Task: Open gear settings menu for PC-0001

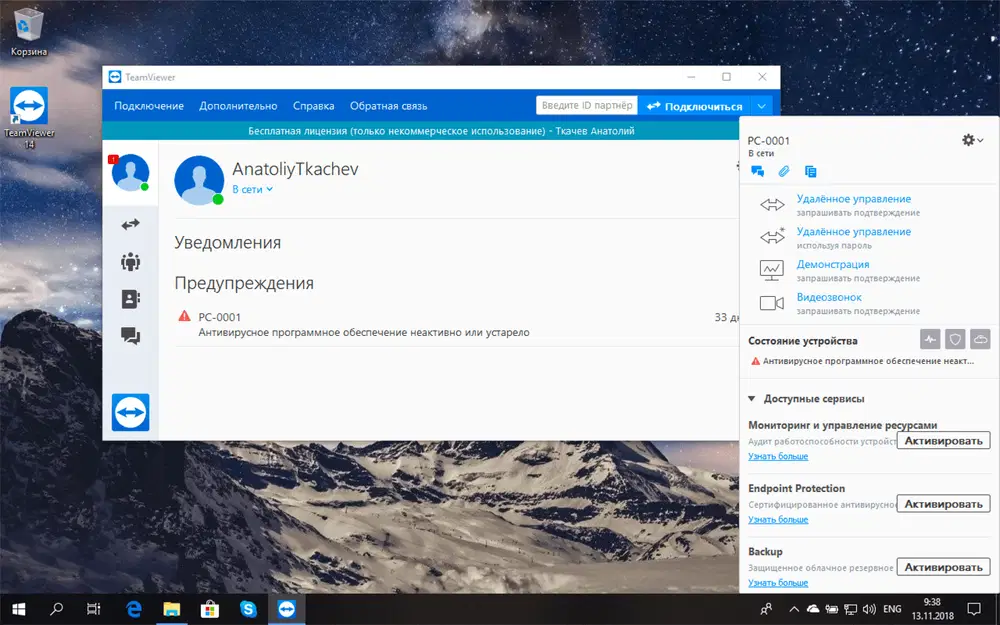Action: pos(973,140)
